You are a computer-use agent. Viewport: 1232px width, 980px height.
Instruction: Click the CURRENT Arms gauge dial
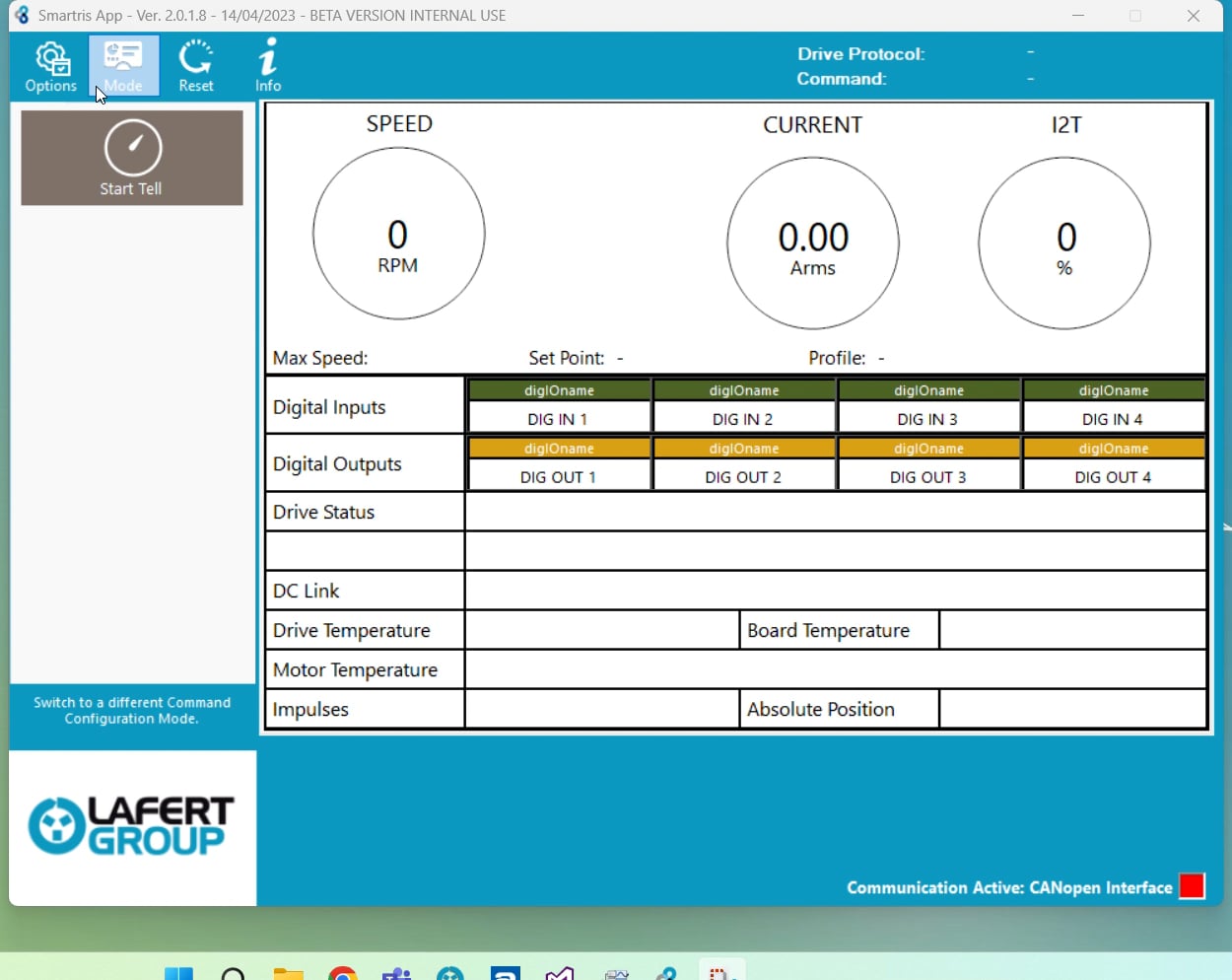pyautogui.click(x=813, y=244)
